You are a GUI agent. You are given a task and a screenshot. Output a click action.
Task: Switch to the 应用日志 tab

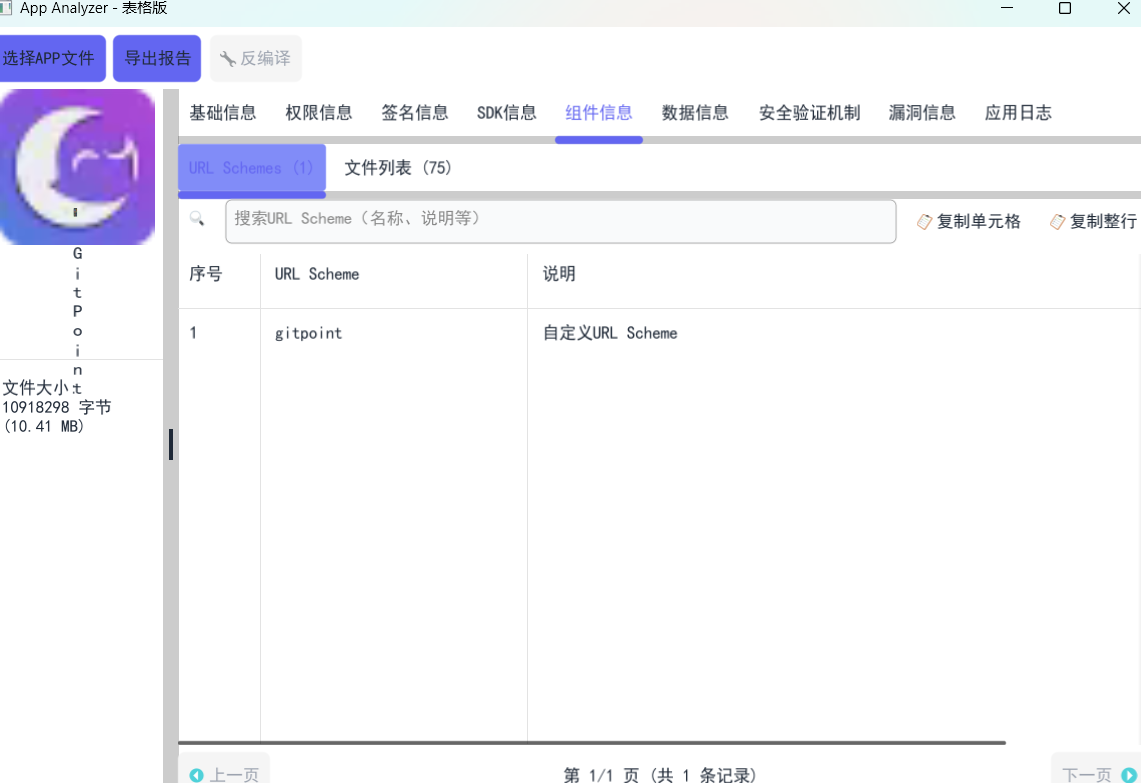point(1018,112)
